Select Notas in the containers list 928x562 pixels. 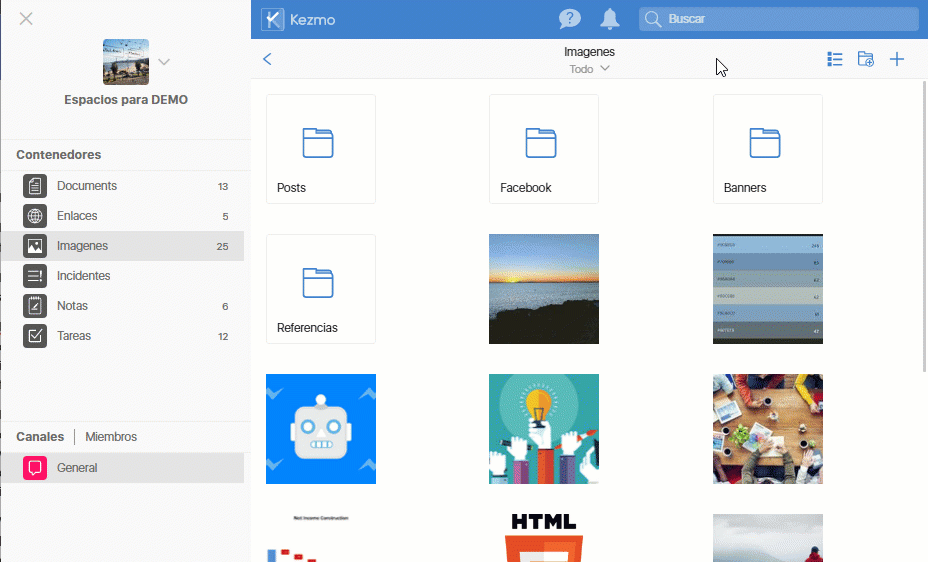[123, 306]
